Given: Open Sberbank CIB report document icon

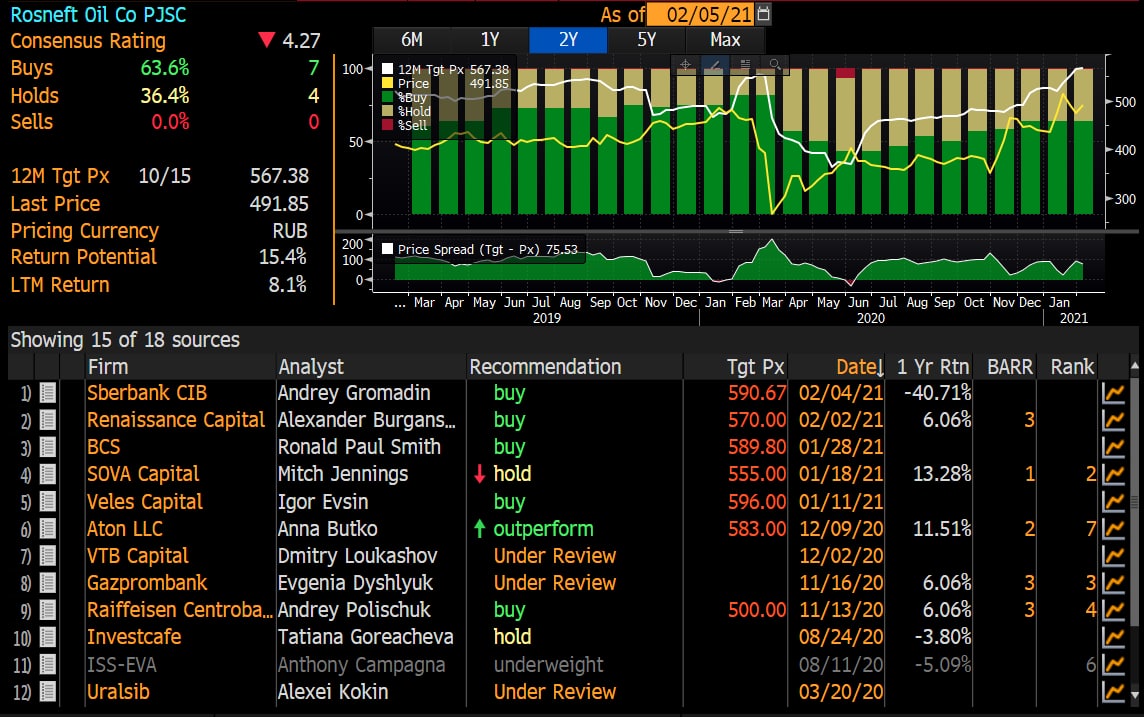Looking at the screenshot, I should click(x=47, y=393).
